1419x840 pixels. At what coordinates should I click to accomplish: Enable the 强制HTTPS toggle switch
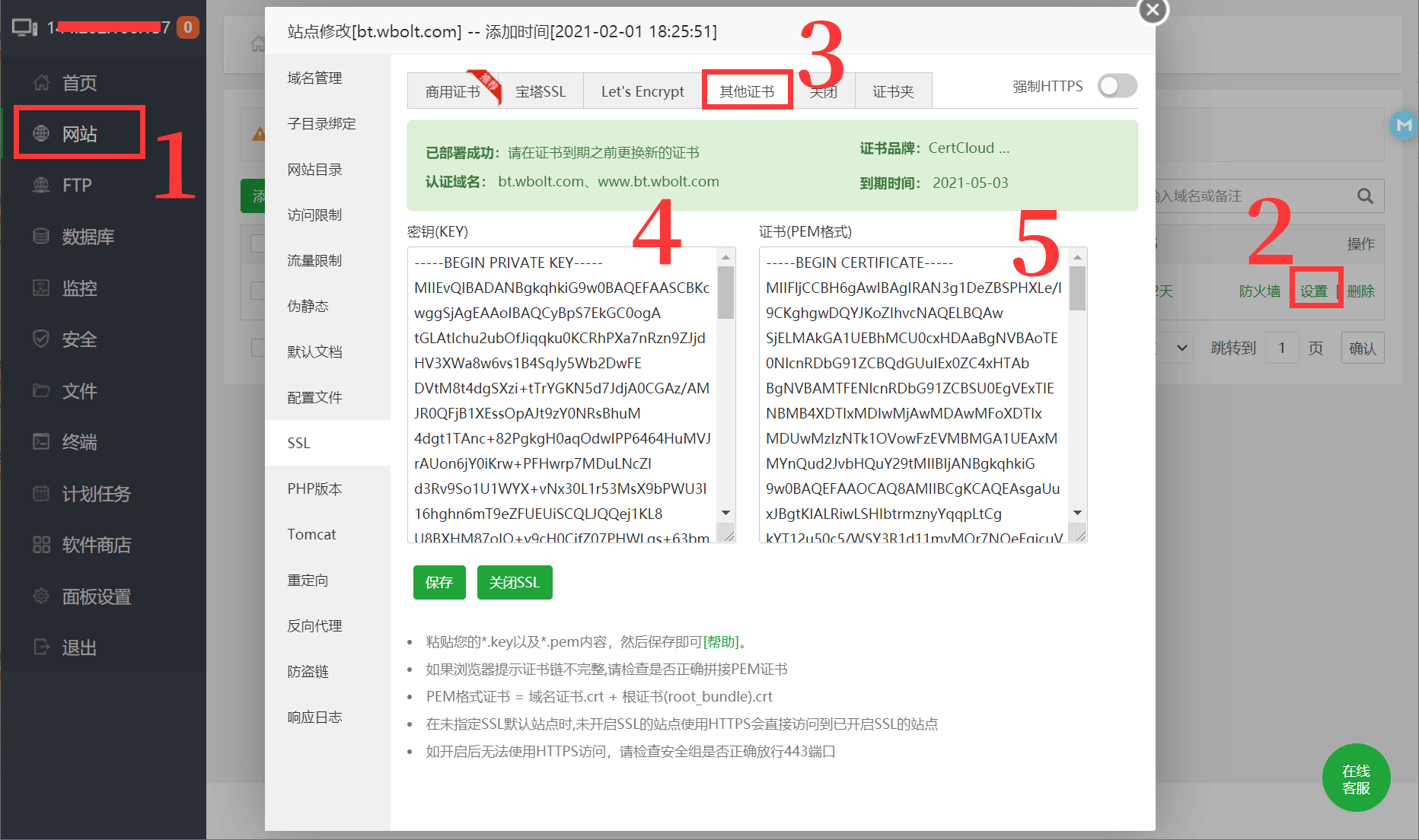click(1117, 87)
